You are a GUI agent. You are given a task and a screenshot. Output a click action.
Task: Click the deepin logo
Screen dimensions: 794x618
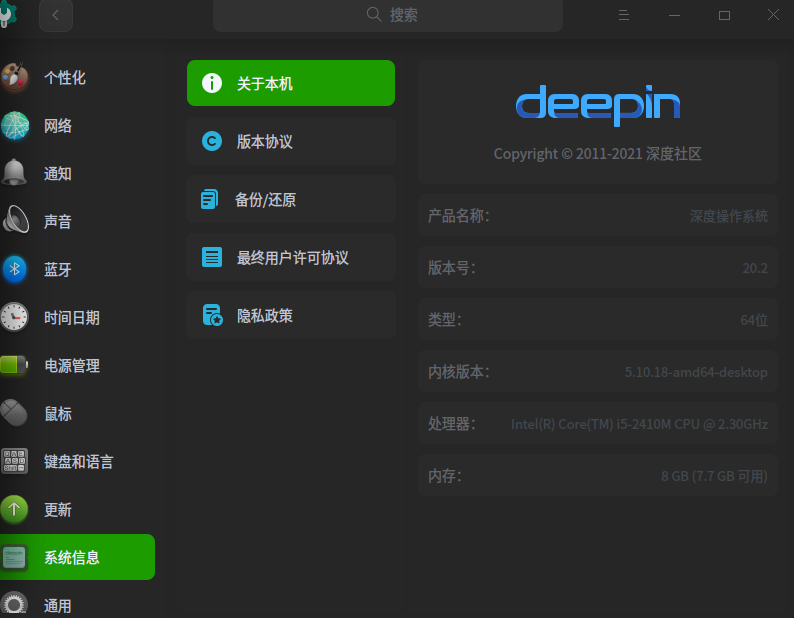click(x=598, y=105)
